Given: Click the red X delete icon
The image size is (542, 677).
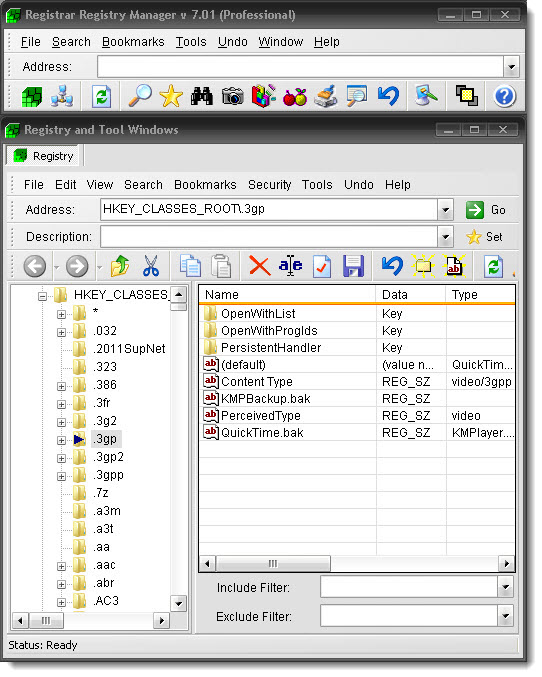Looking at the screenshot, I should (x=260, y=266).
